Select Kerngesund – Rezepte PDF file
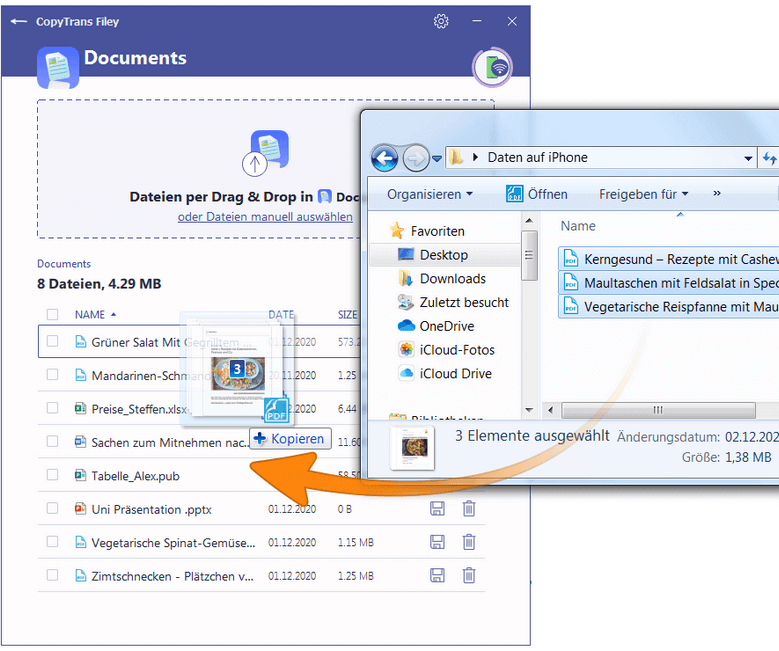The image size is (779, 651). coord(669,259)
